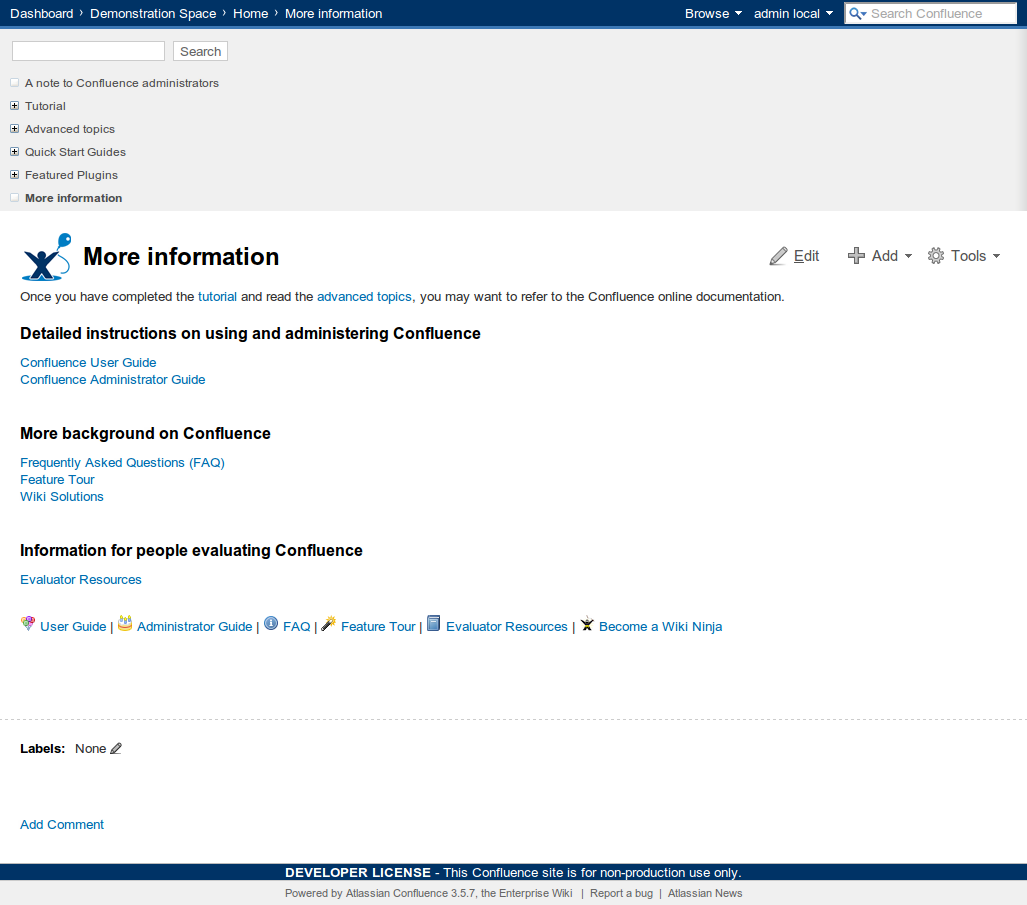Screen dimensions: 1027x905
Task: Click the Confluence space logo icon
Action: pos(47,257)
